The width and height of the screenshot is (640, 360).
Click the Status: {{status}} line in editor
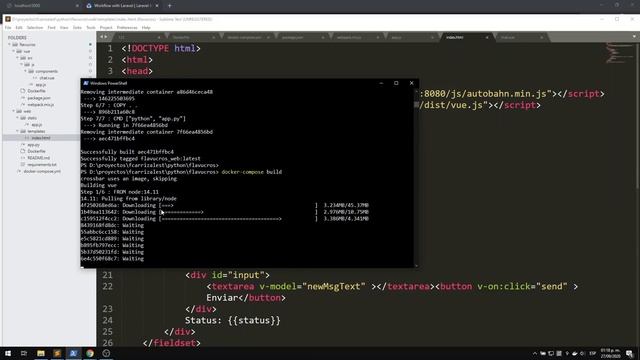click(x=233, y=320)
